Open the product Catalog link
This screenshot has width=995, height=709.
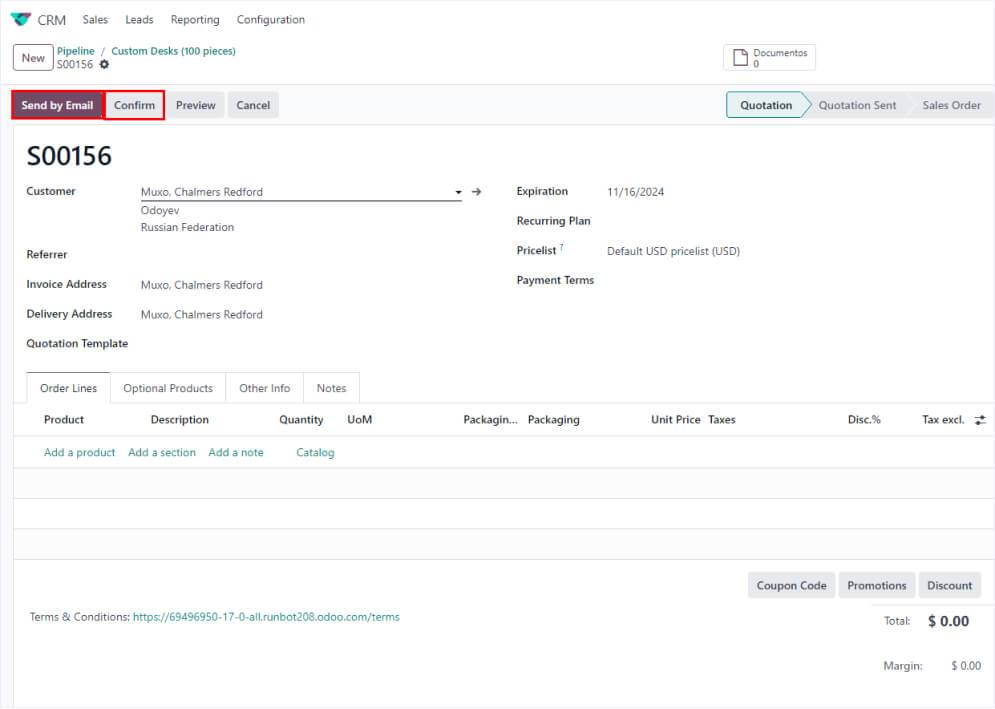click(315, 453)
